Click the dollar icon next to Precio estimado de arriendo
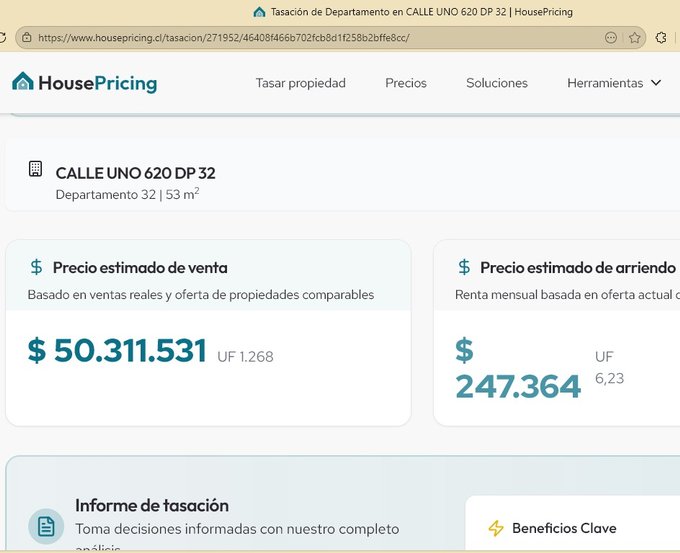 (464, 267)
